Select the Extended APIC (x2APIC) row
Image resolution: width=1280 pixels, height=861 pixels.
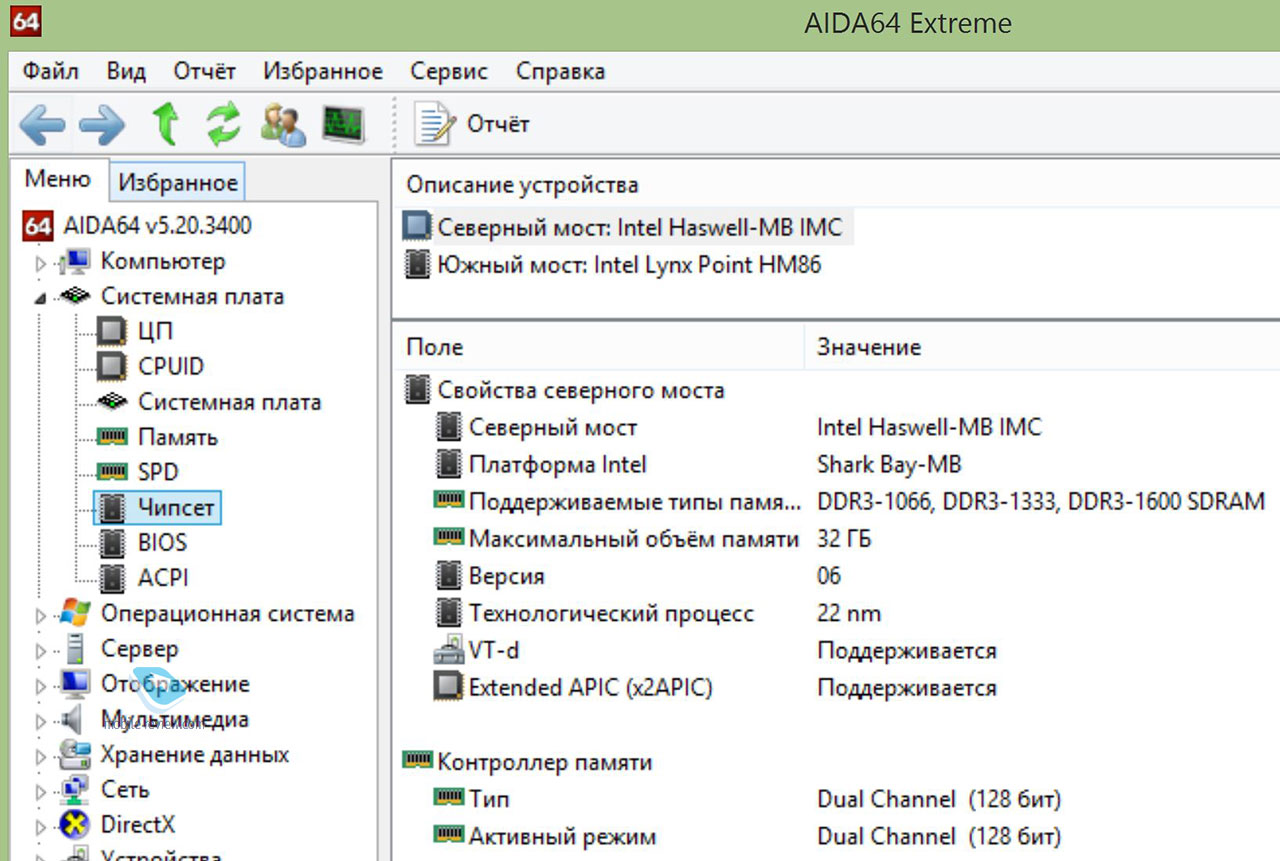(x=591, y=688)
